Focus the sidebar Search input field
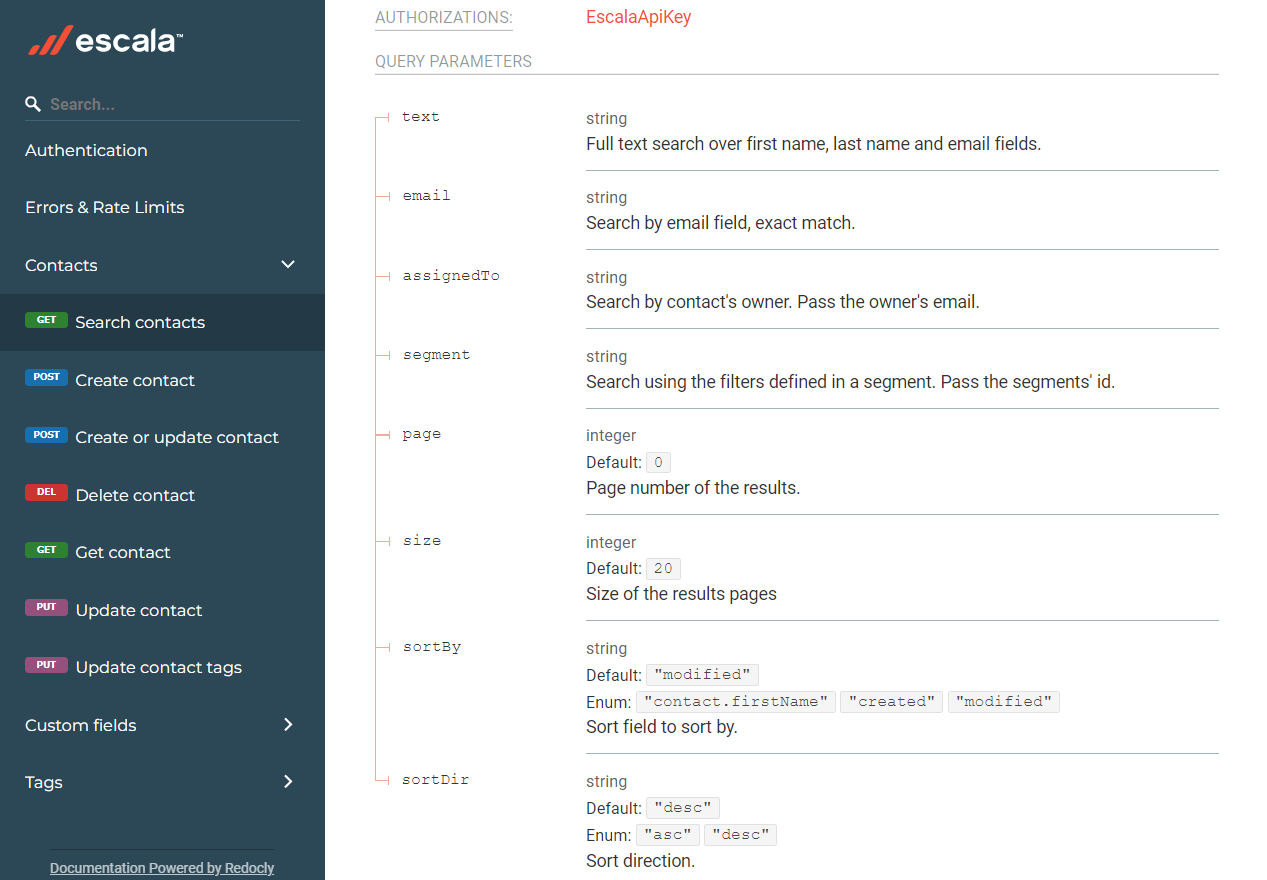 (170, 104)
